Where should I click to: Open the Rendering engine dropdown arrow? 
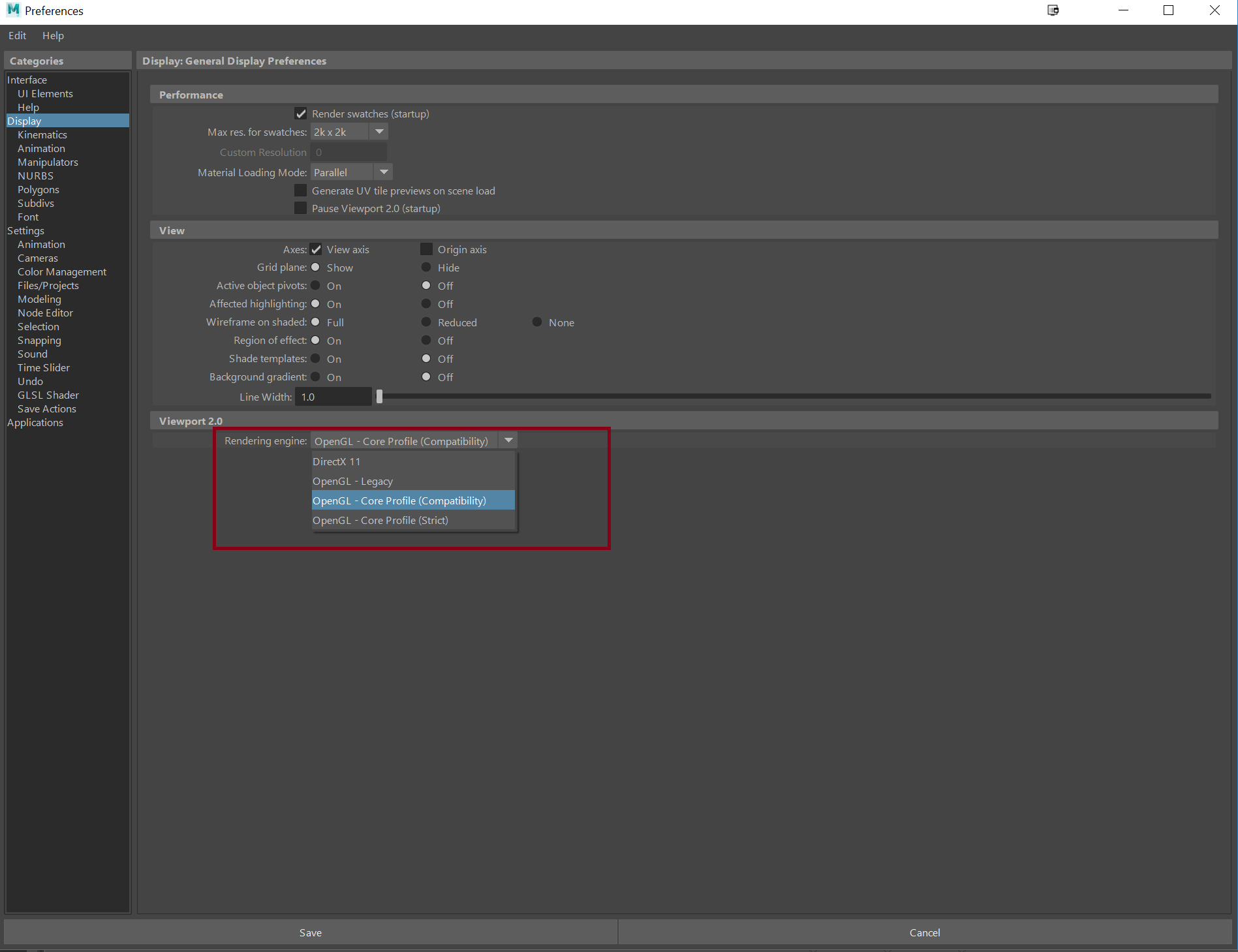pyautogui.click(x=508, y=440)
